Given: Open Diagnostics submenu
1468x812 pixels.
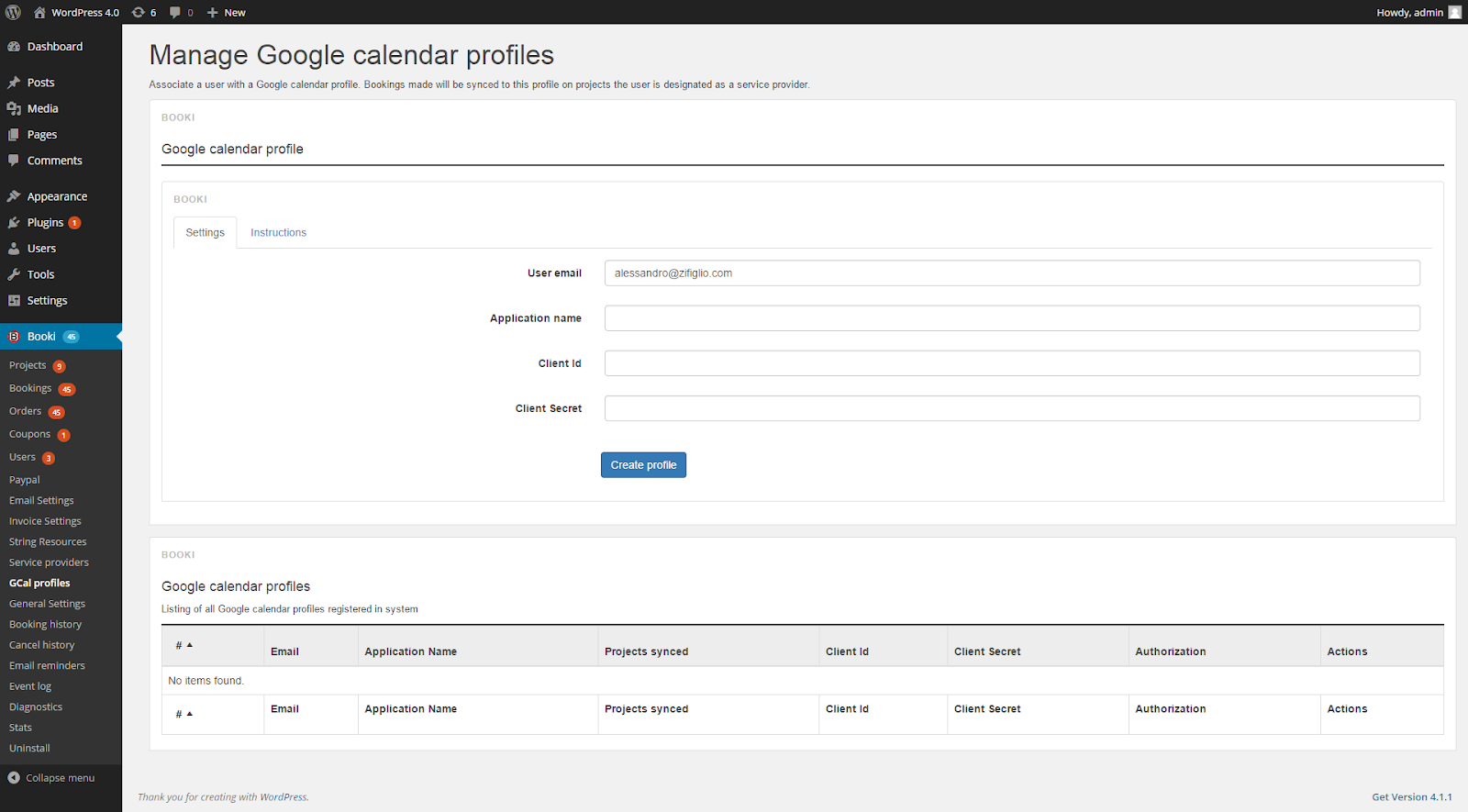Looking at the screenshot, I should [36, 707].
